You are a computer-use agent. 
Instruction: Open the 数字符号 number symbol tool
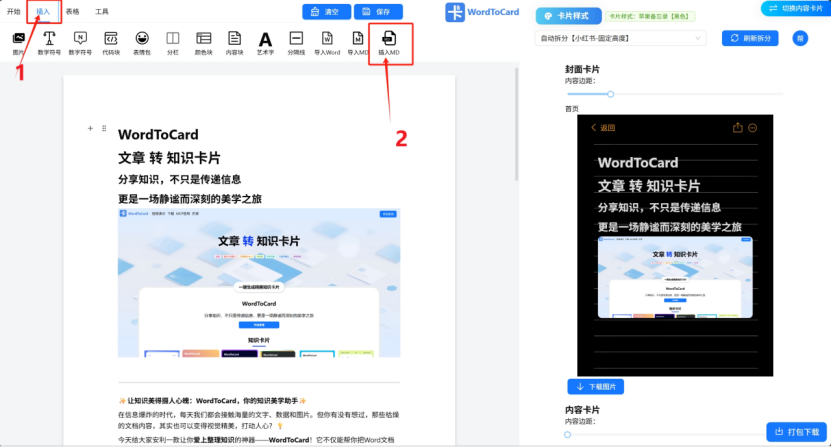pos(80,43)
